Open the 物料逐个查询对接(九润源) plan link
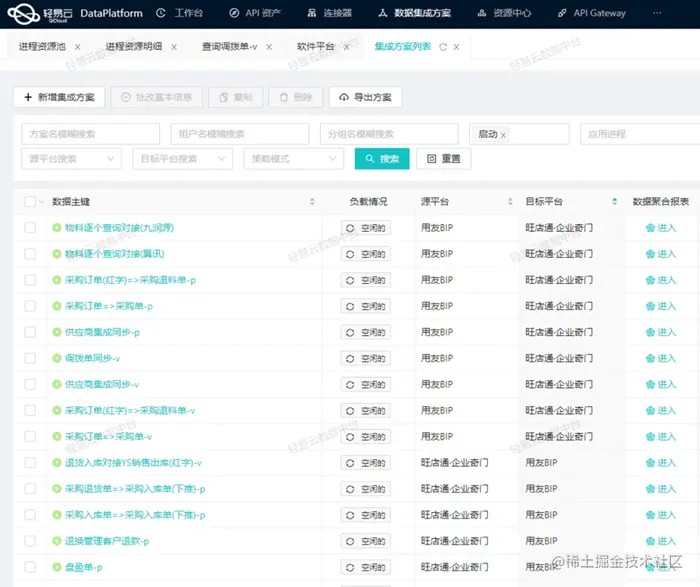Viewport: 700px width, 587px height. coord(119,228)
